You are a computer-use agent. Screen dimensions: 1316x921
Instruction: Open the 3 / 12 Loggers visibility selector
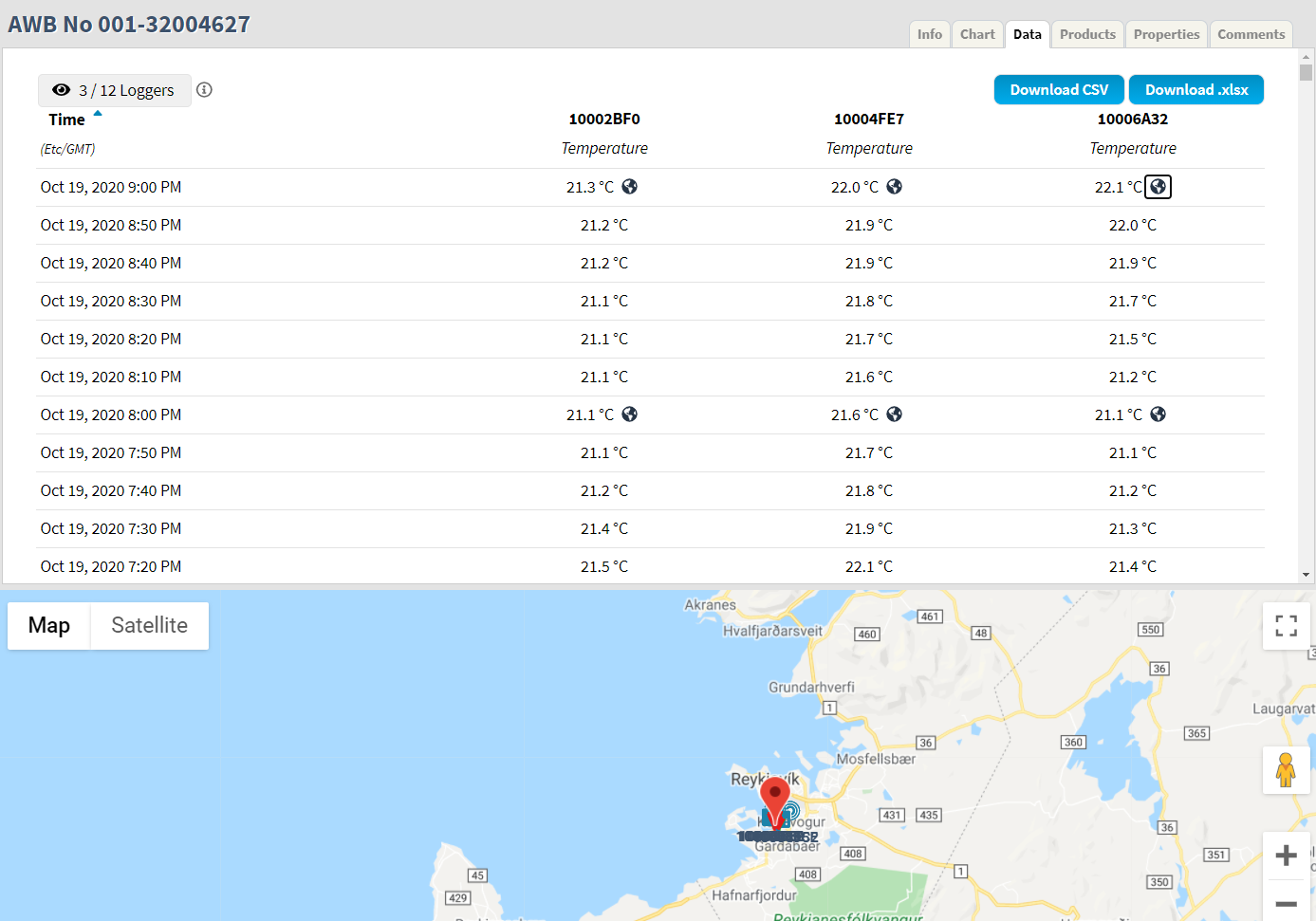(x=115, y=90)
